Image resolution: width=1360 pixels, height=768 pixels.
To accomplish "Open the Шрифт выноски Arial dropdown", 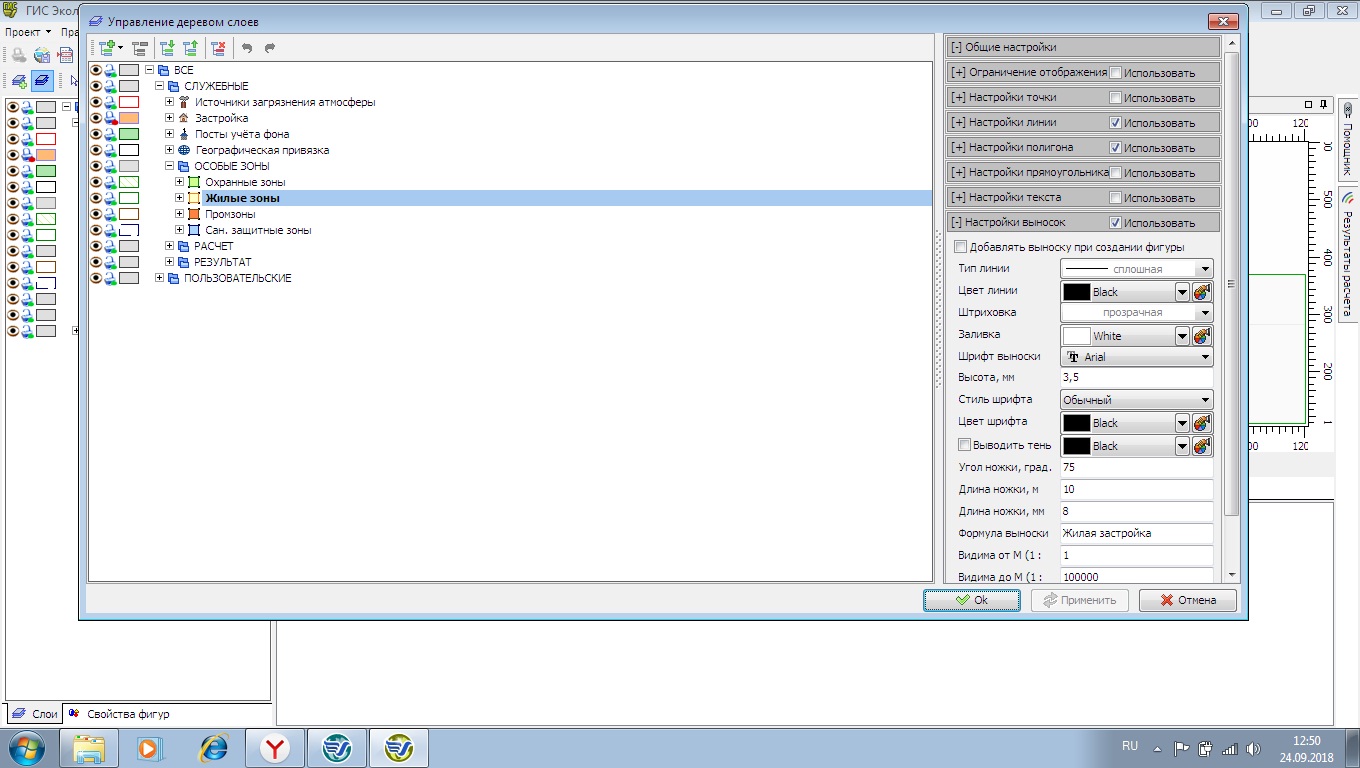I will click(x=1205, y=357).
